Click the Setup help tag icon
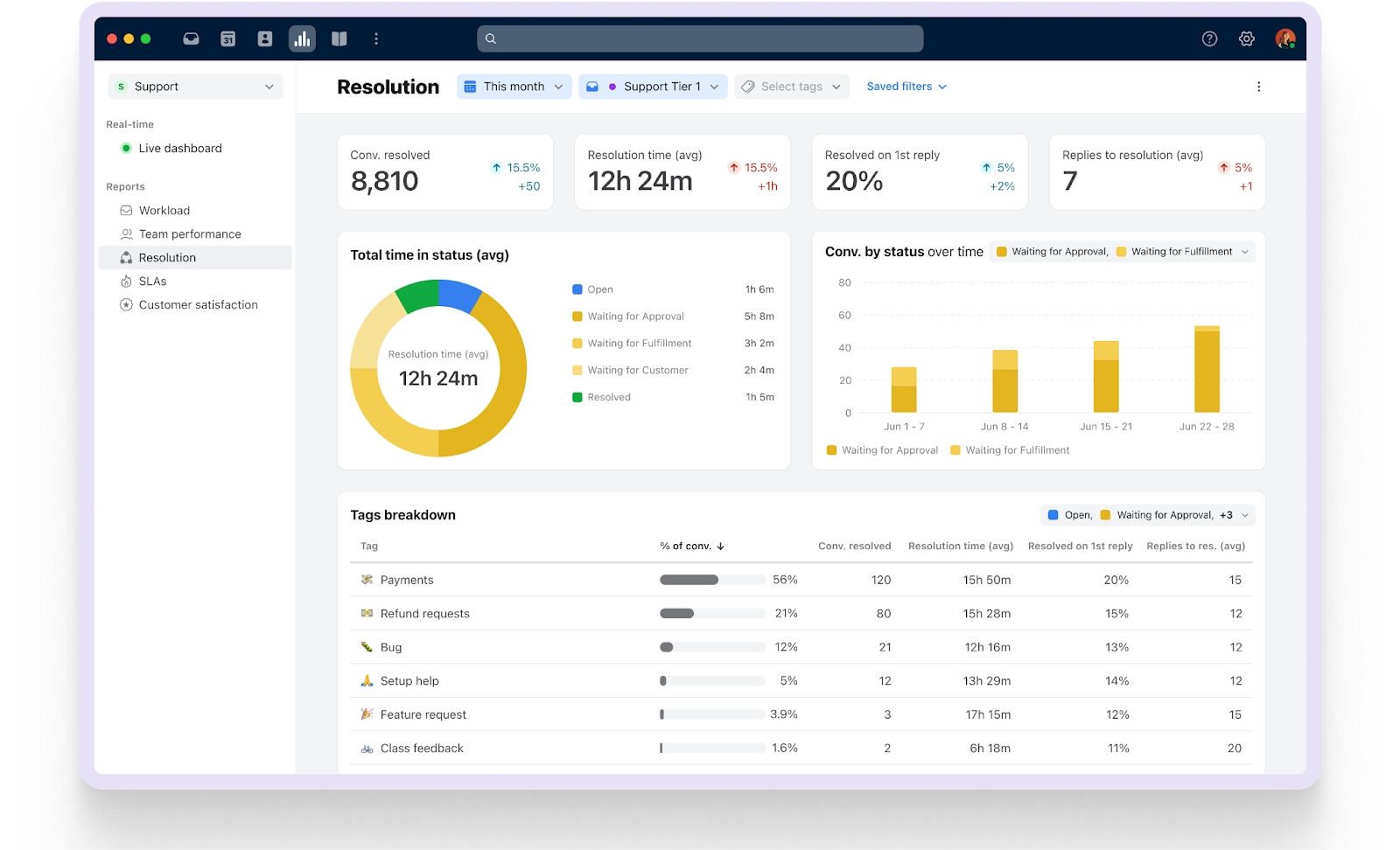Viewport: 1400px width, 850px height. coord(367,680)
